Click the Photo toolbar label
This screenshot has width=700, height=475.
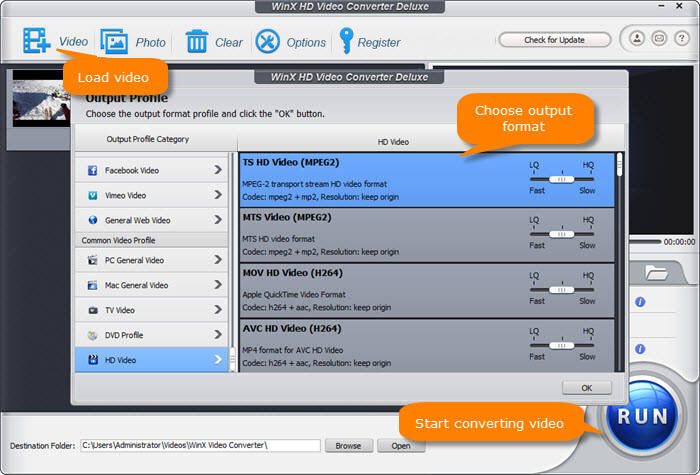point(150,42)
